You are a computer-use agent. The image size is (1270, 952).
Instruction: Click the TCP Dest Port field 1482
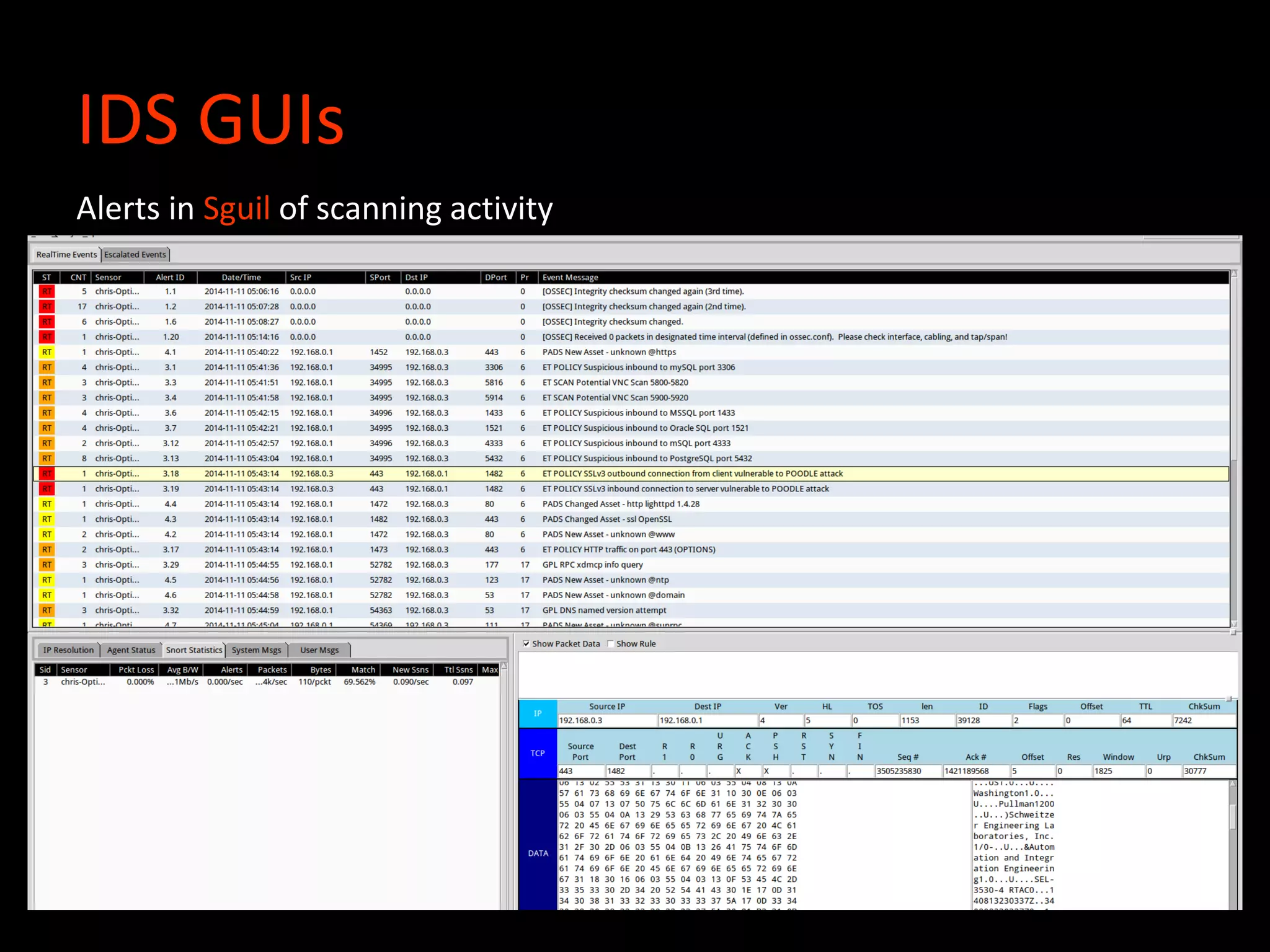pyautogui.click(x=628, y=771)
